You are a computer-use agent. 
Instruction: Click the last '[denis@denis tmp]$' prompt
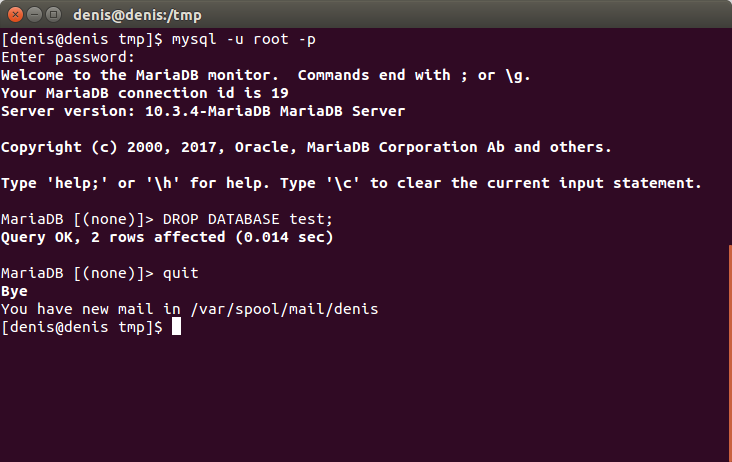82,327
